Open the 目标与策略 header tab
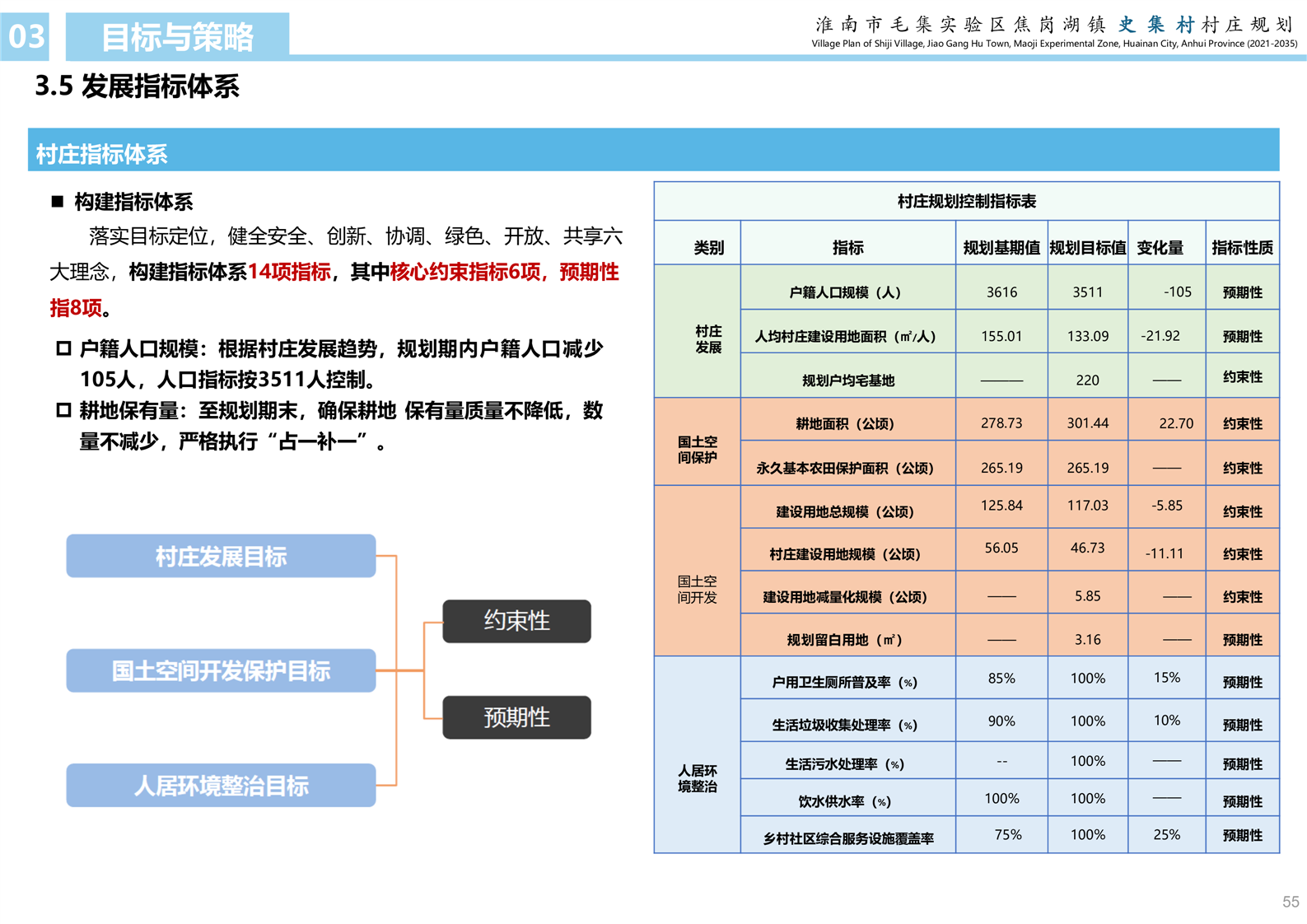 tap(177, 36)
